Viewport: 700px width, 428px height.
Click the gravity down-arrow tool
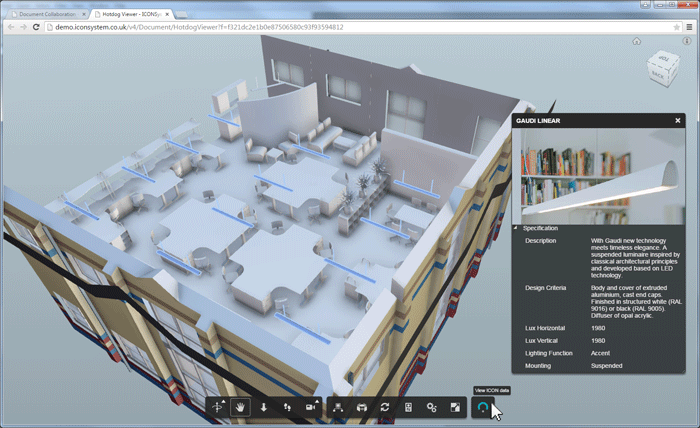click(x=264, y=407)
